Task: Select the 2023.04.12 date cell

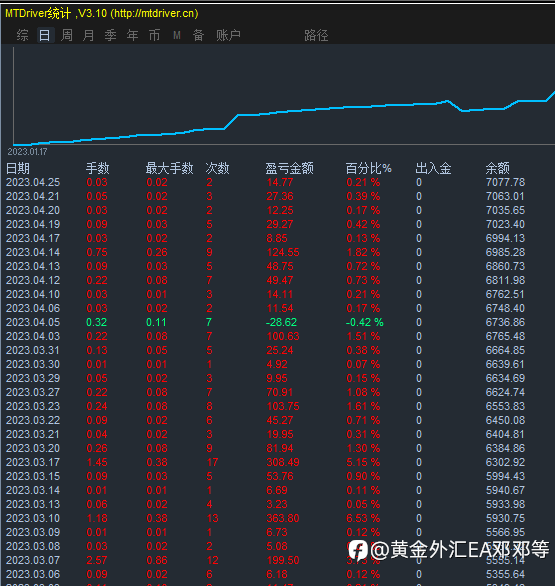Action: [x=33, y=280]
